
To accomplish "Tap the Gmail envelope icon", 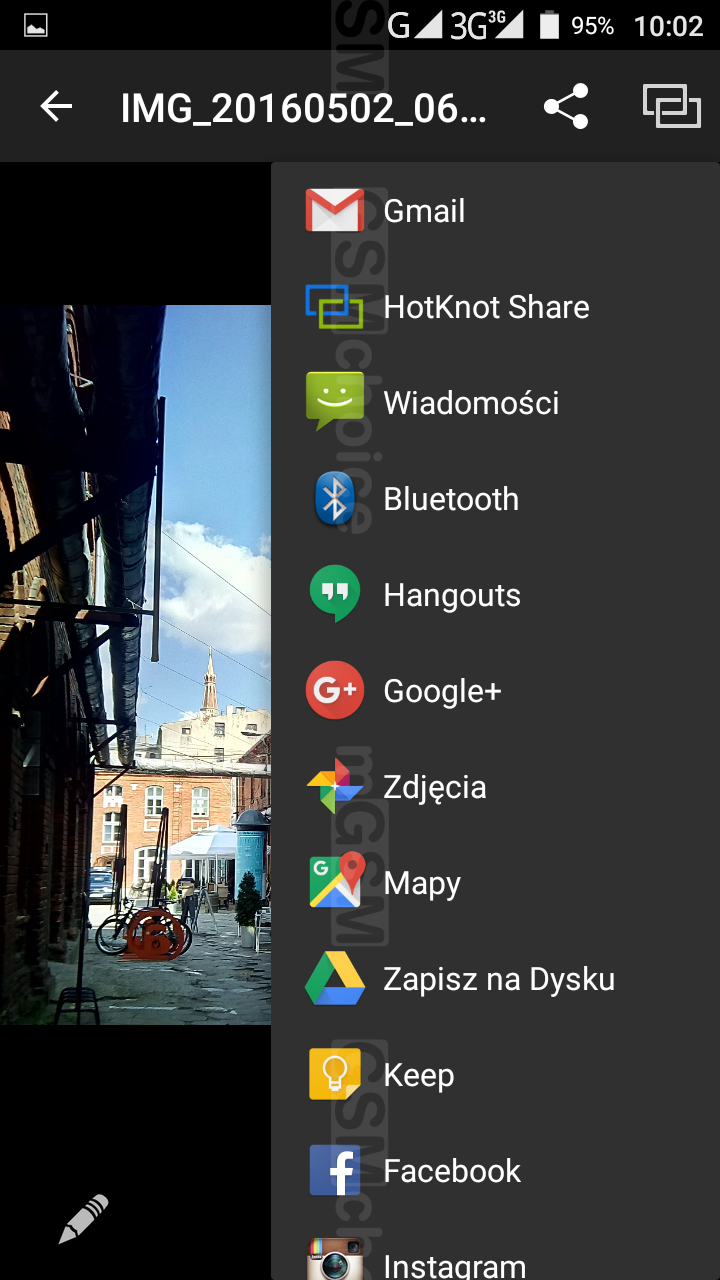I will (334, 211).
